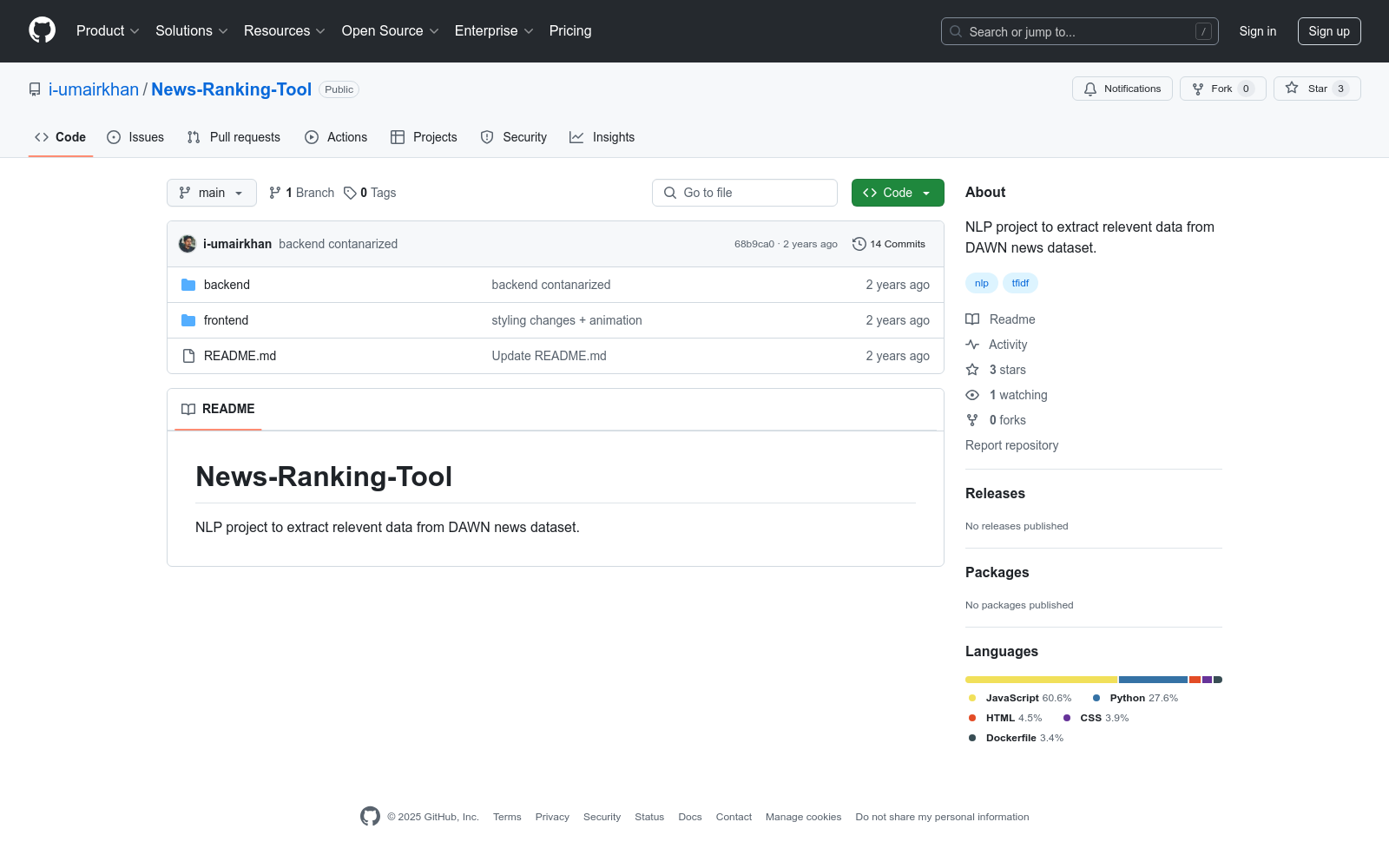Click the Go to file search box
This screenshot has width=1389, height=868.
(x=745, y=193)
